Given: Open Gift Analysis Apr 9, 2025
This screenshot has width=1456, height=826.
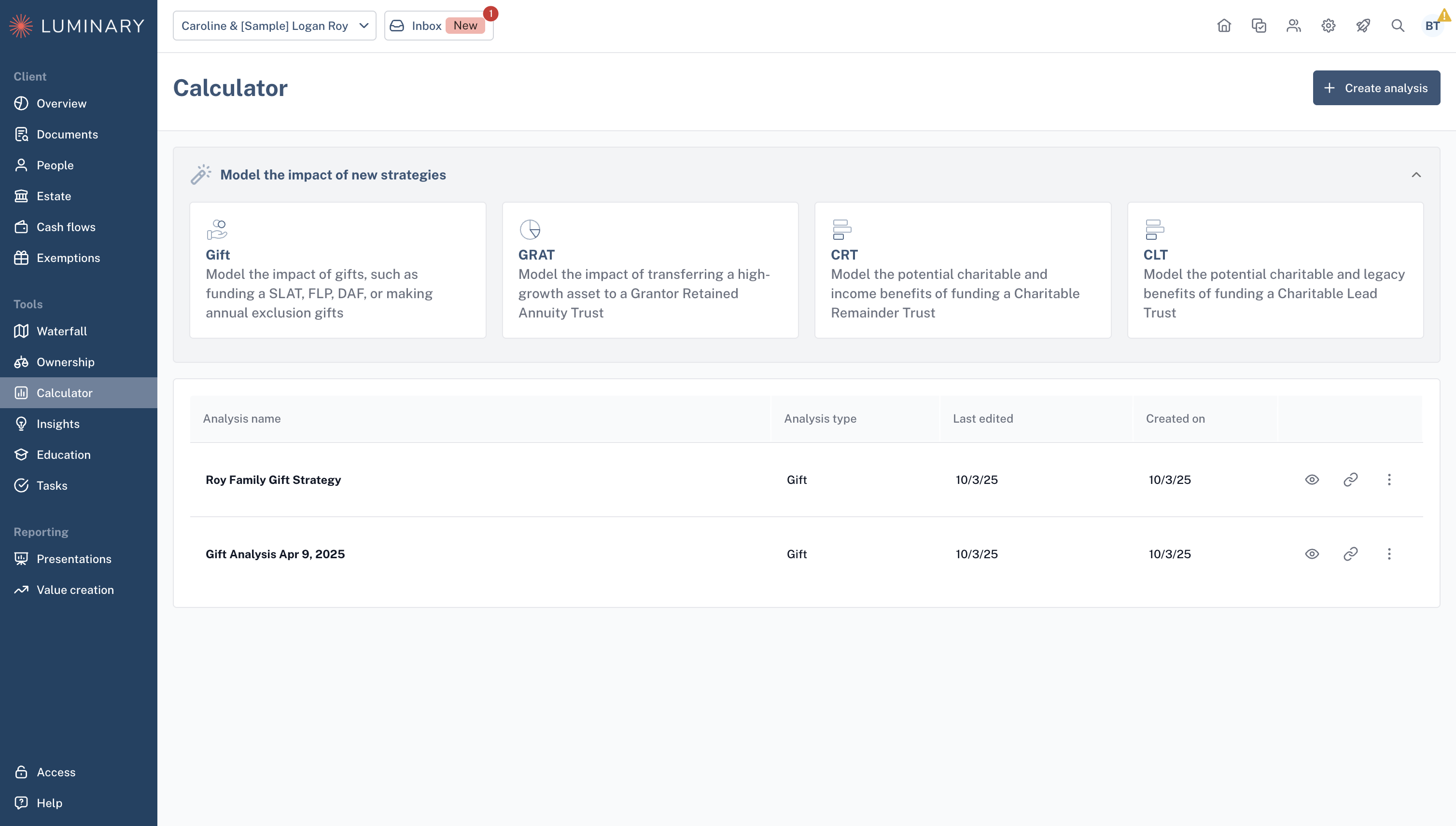Looking at the screenshot, I should tap(275, 554).
